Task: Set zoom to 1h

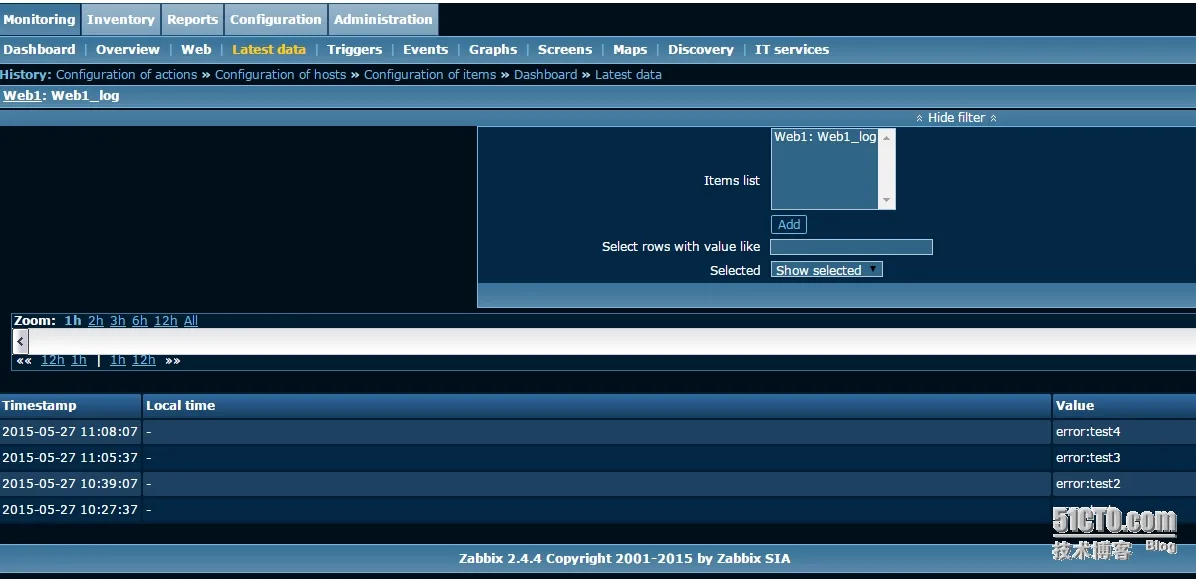Action: pyautogui.click(x=72, y=321)
